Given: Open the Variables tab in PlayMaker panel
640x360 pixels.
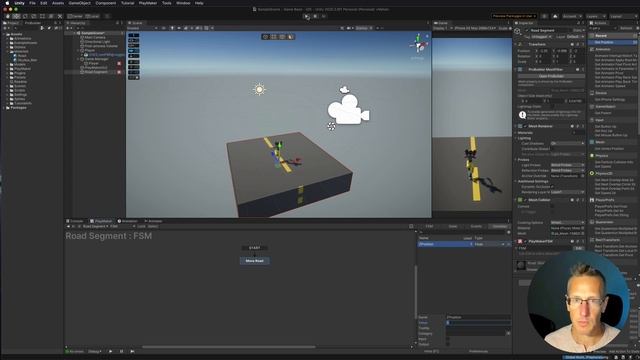Looking at the screenshot, I should click(x=500, y=226).
